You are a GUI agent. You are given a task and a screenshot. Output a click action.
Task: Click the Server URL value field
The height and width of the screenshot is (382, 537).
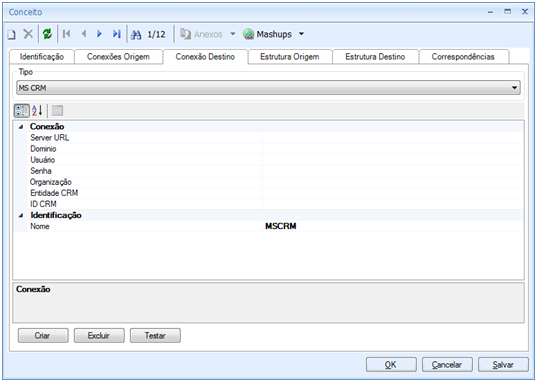[393, 138]
